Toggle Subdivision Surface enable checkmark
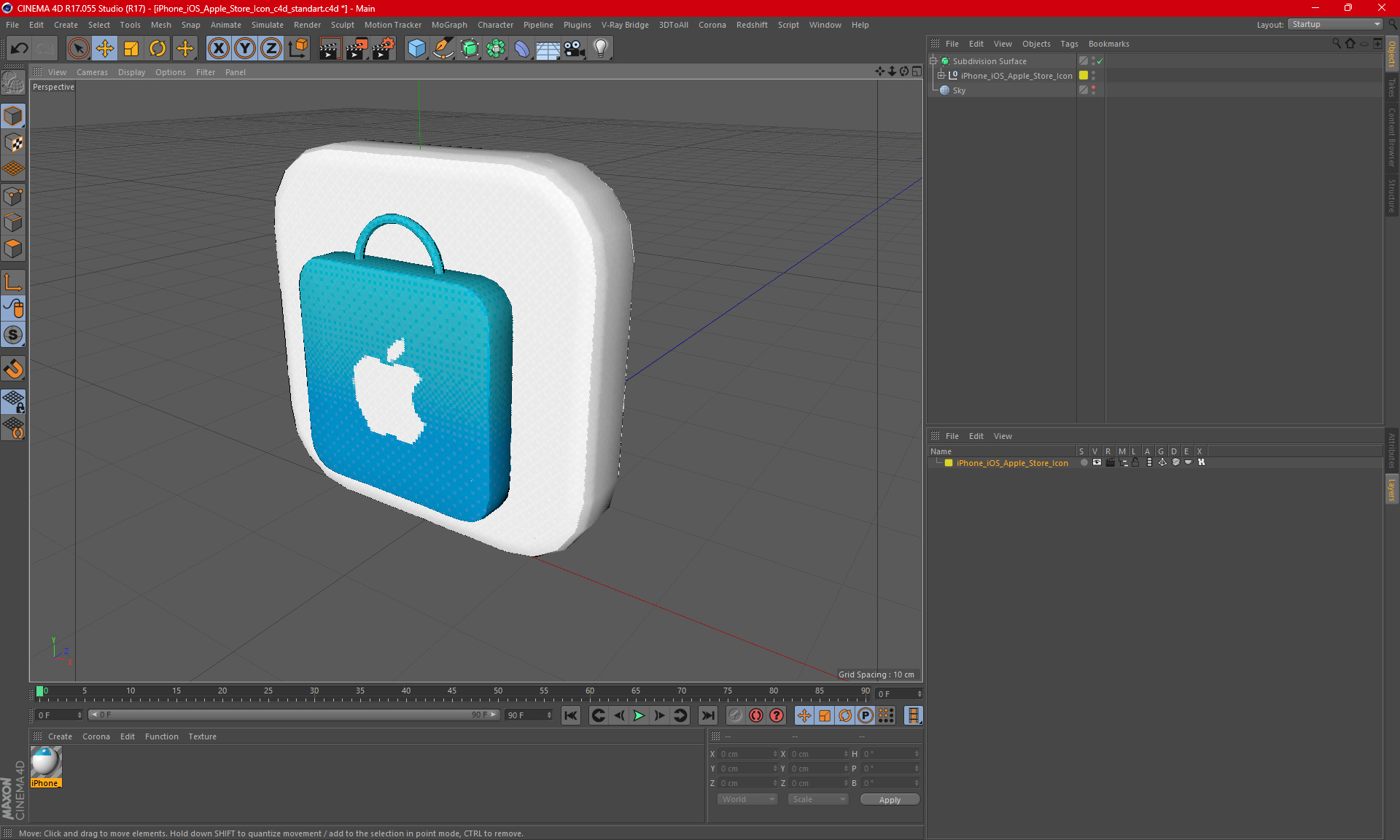Image resolution: width=1400 pixels, height=840 pixels. [x=1100, y=61]
